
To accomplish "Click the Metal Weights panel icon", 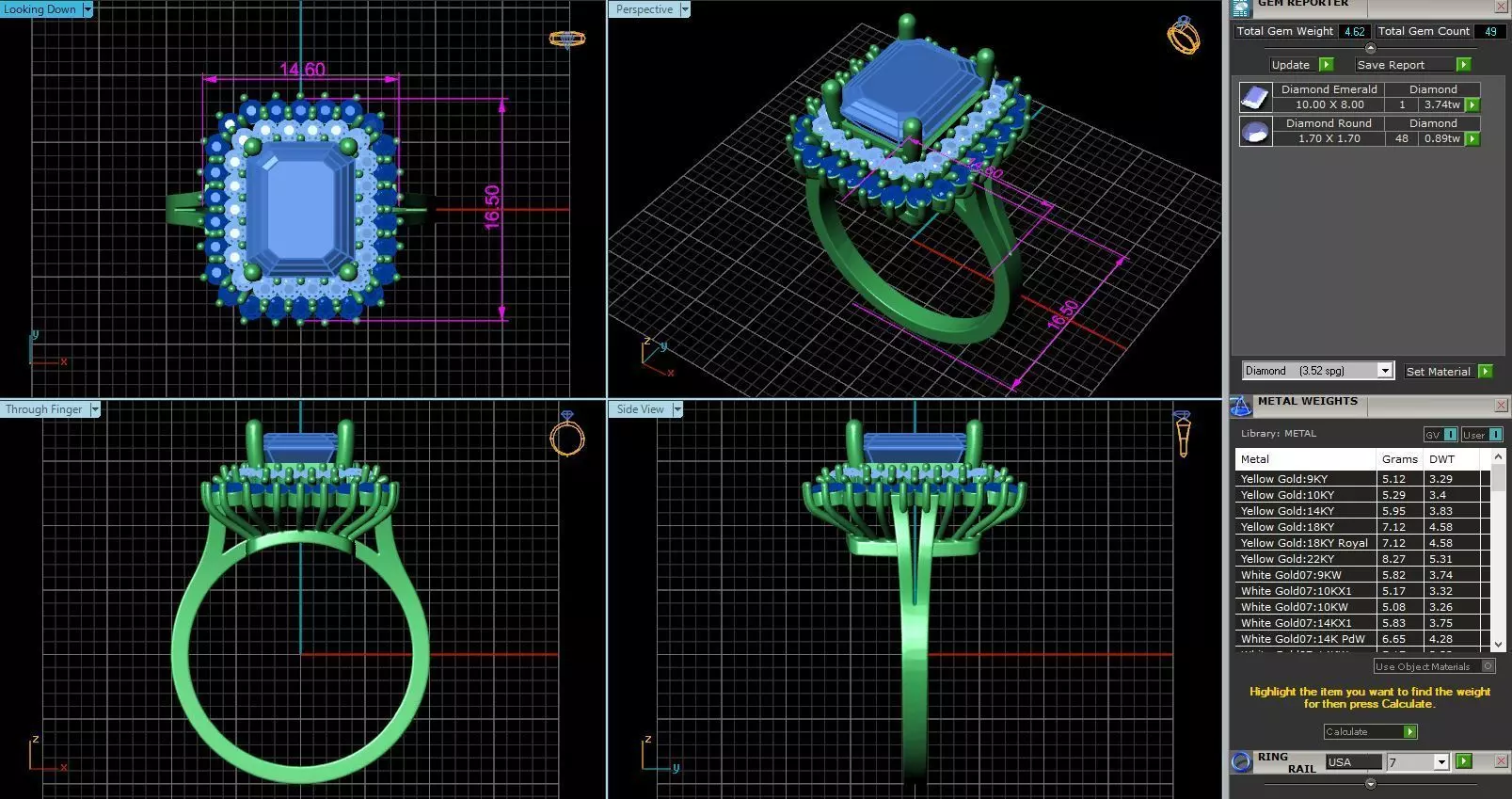I will (x=1240, y=406).
